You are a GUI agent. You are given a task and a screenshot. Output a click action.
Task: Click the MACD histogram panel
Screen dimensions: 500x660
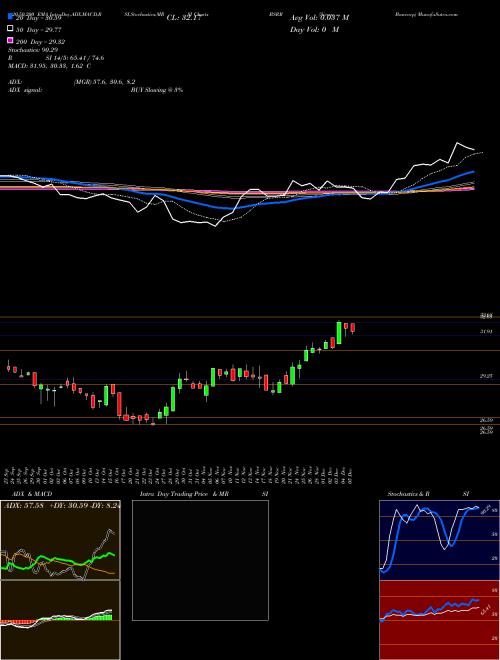tap(60, 620)
